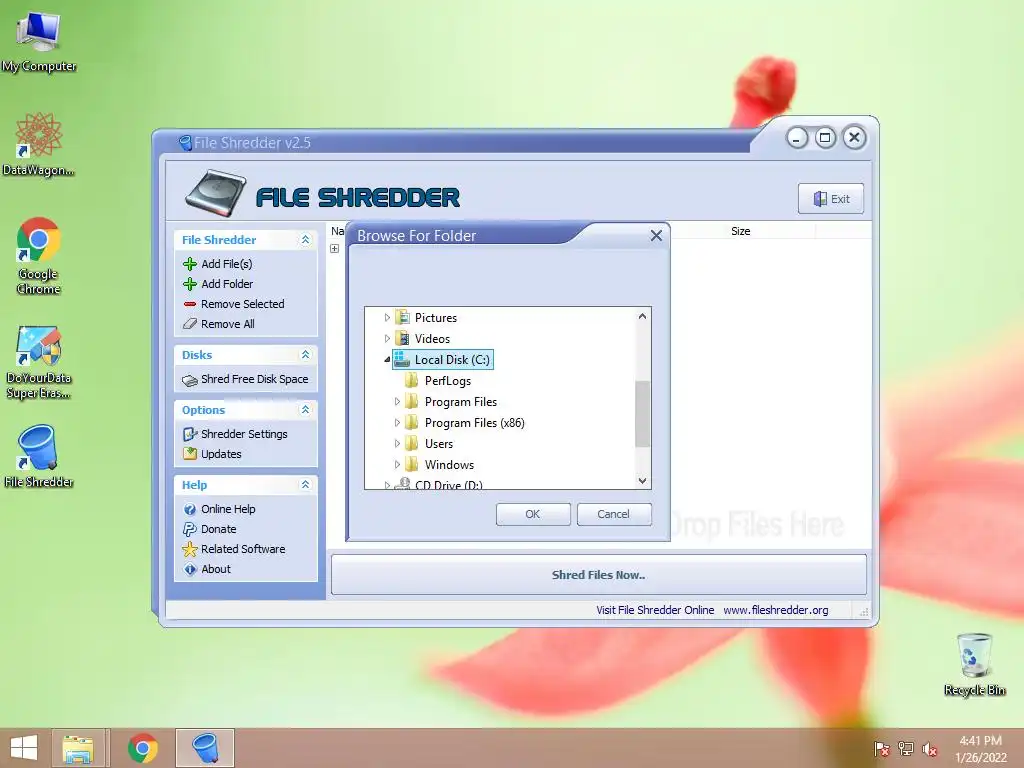This screenshot has height=768, width=1024.
Task: Expand the Program Files folder node
Action: pos(396,402)
